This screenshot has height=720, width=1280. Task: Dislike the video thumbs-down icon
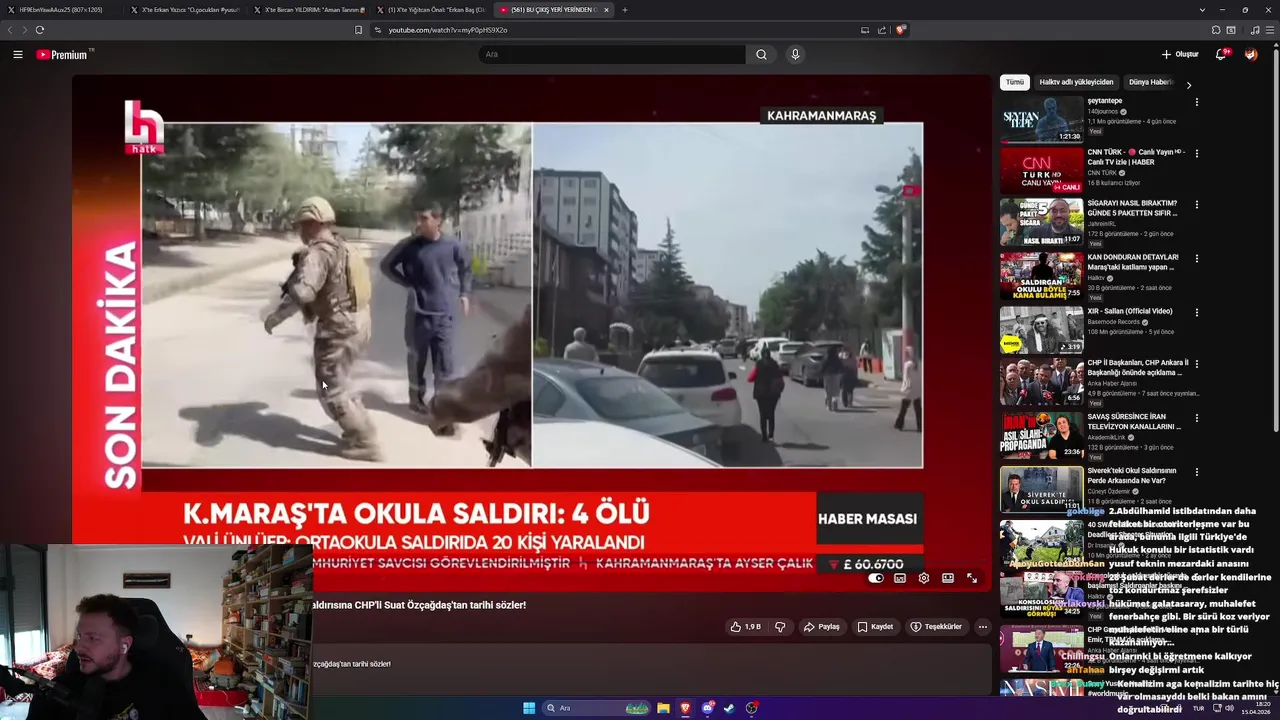click(x=780, y=627)
